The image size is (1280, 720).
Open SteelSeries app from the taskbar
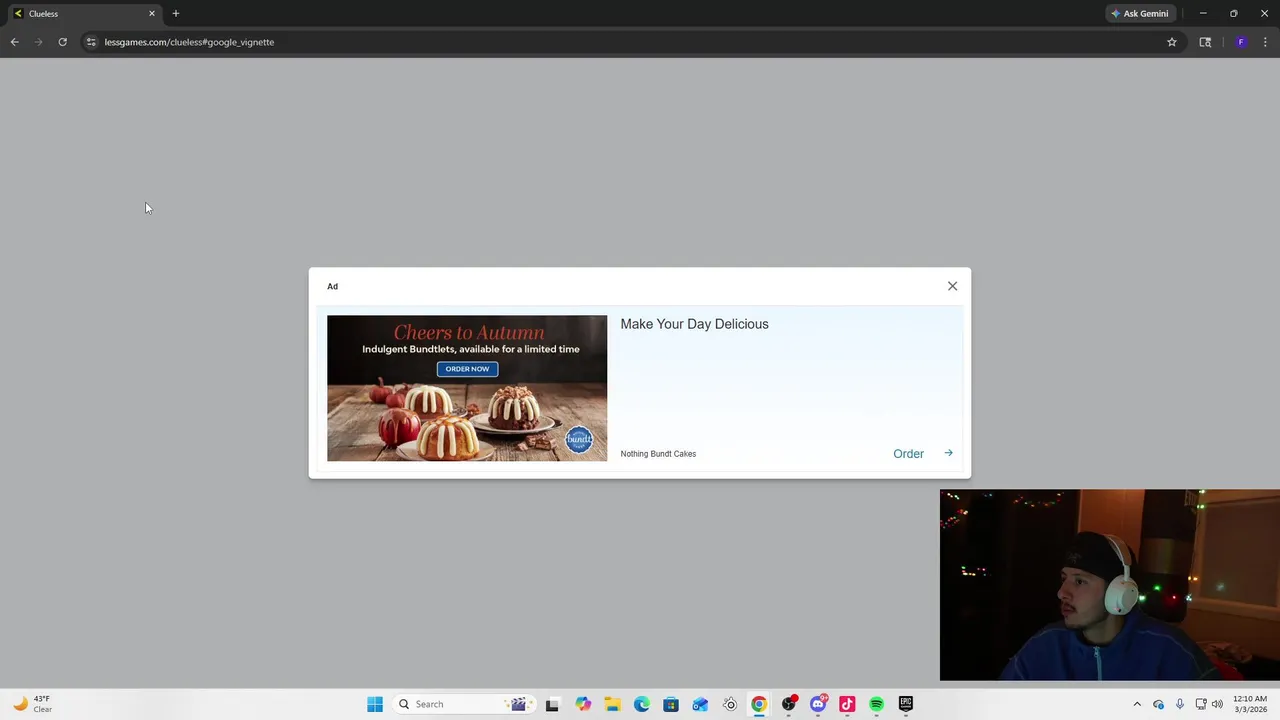click(730, 704)
